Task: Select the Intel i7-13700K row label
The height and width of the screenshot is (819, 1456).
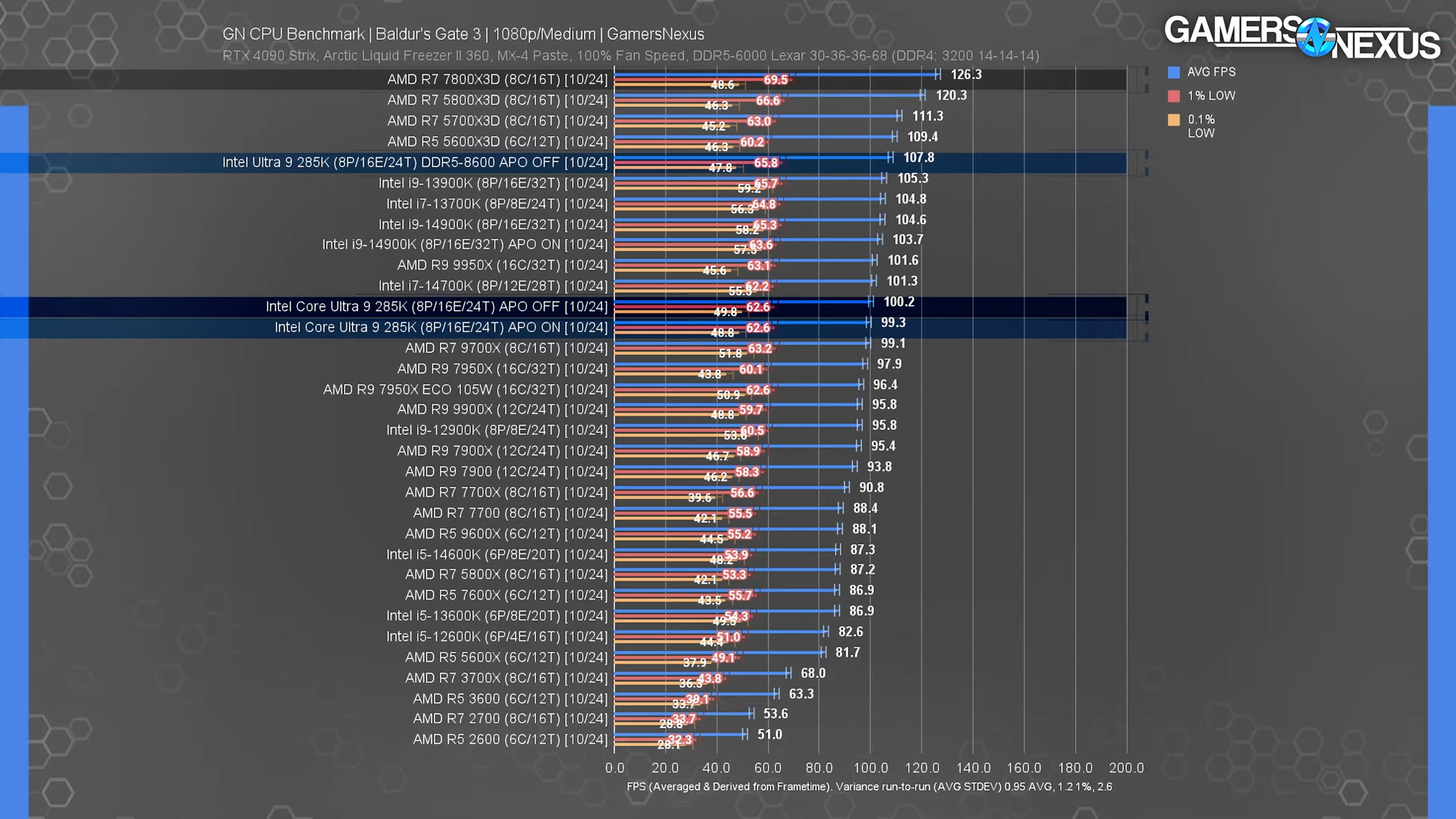Action: 497,204
